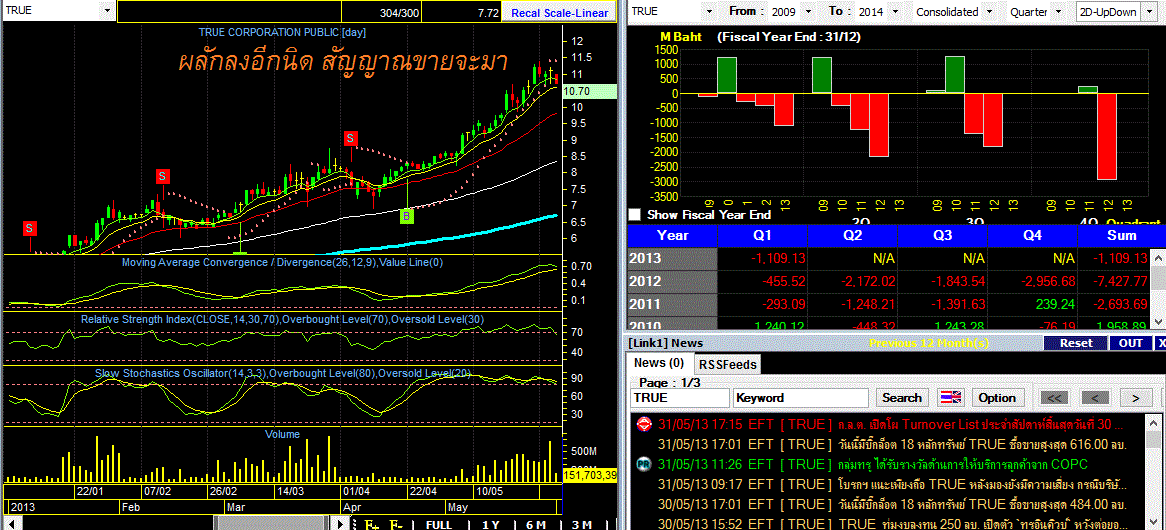Click the red S sell marker near 9
This screenshot has height=530, width=1166.
coord(350,138)
